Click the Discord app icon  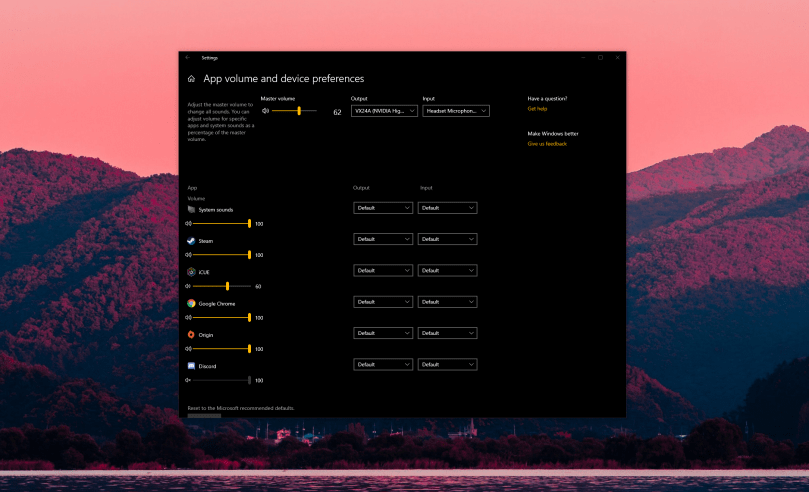(x=191, y=366)
